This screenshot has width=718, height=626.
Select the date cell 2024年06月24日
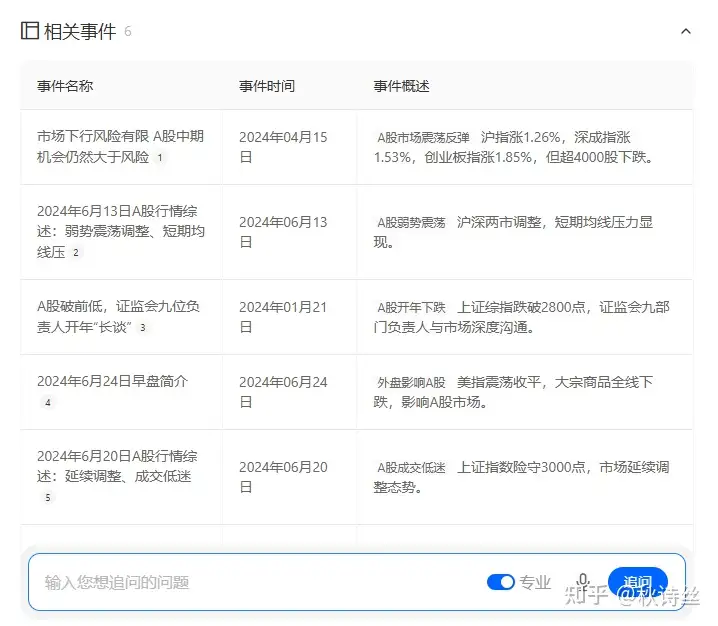(283, 392)
